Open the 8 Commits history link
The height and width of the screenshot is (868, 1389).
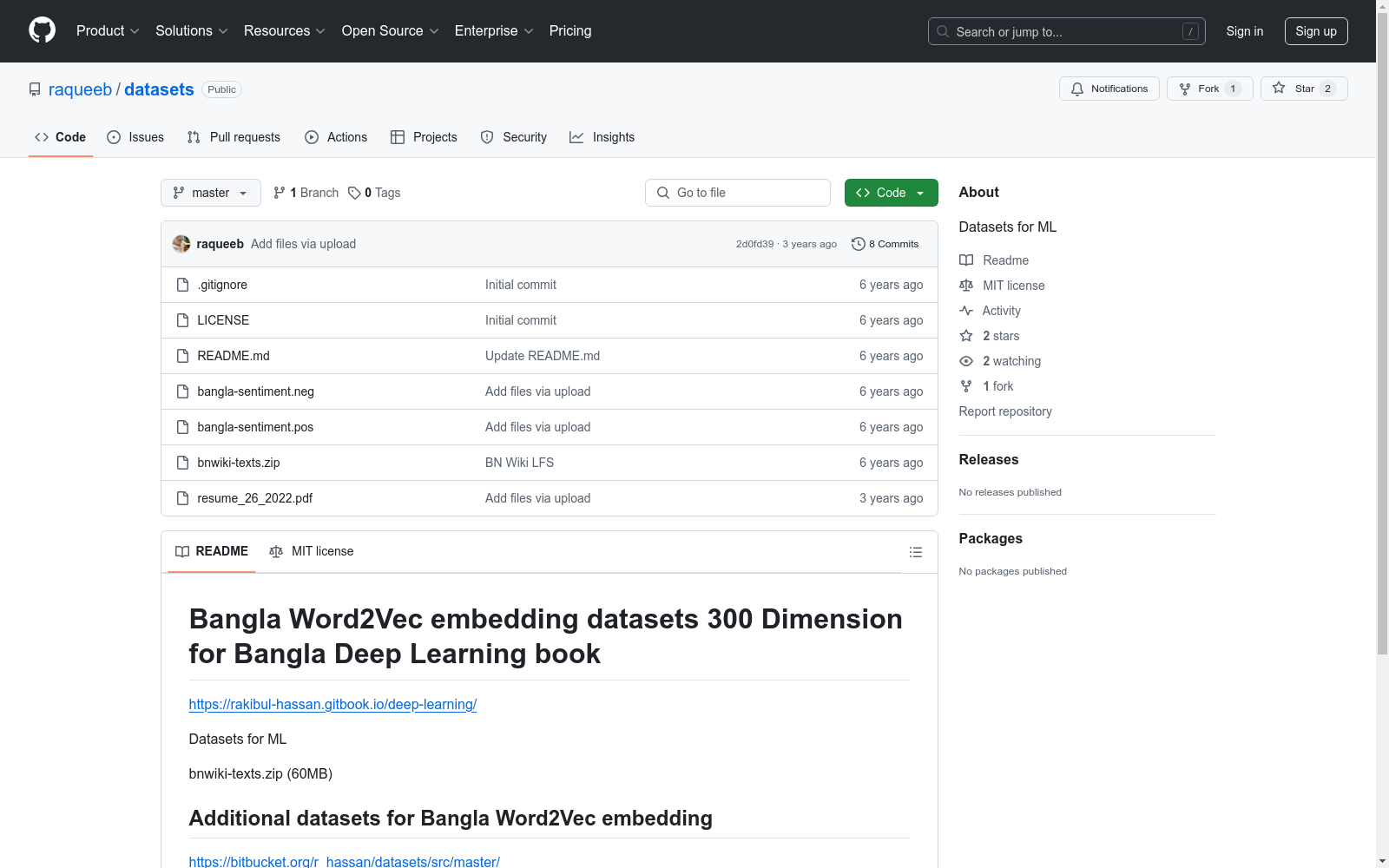click(885, 244)
